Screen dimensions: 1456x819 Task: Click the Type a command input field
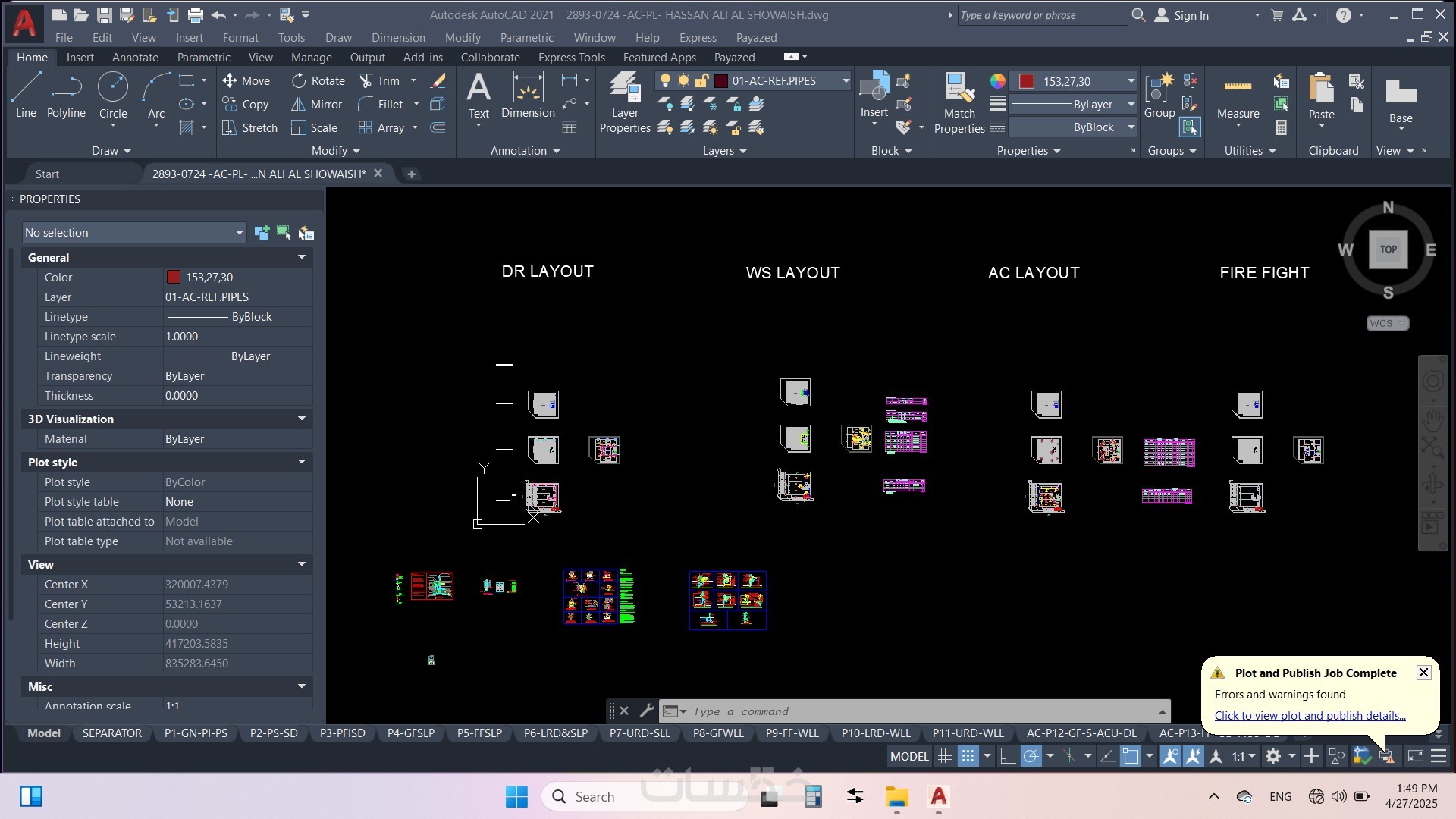(910, 711)
